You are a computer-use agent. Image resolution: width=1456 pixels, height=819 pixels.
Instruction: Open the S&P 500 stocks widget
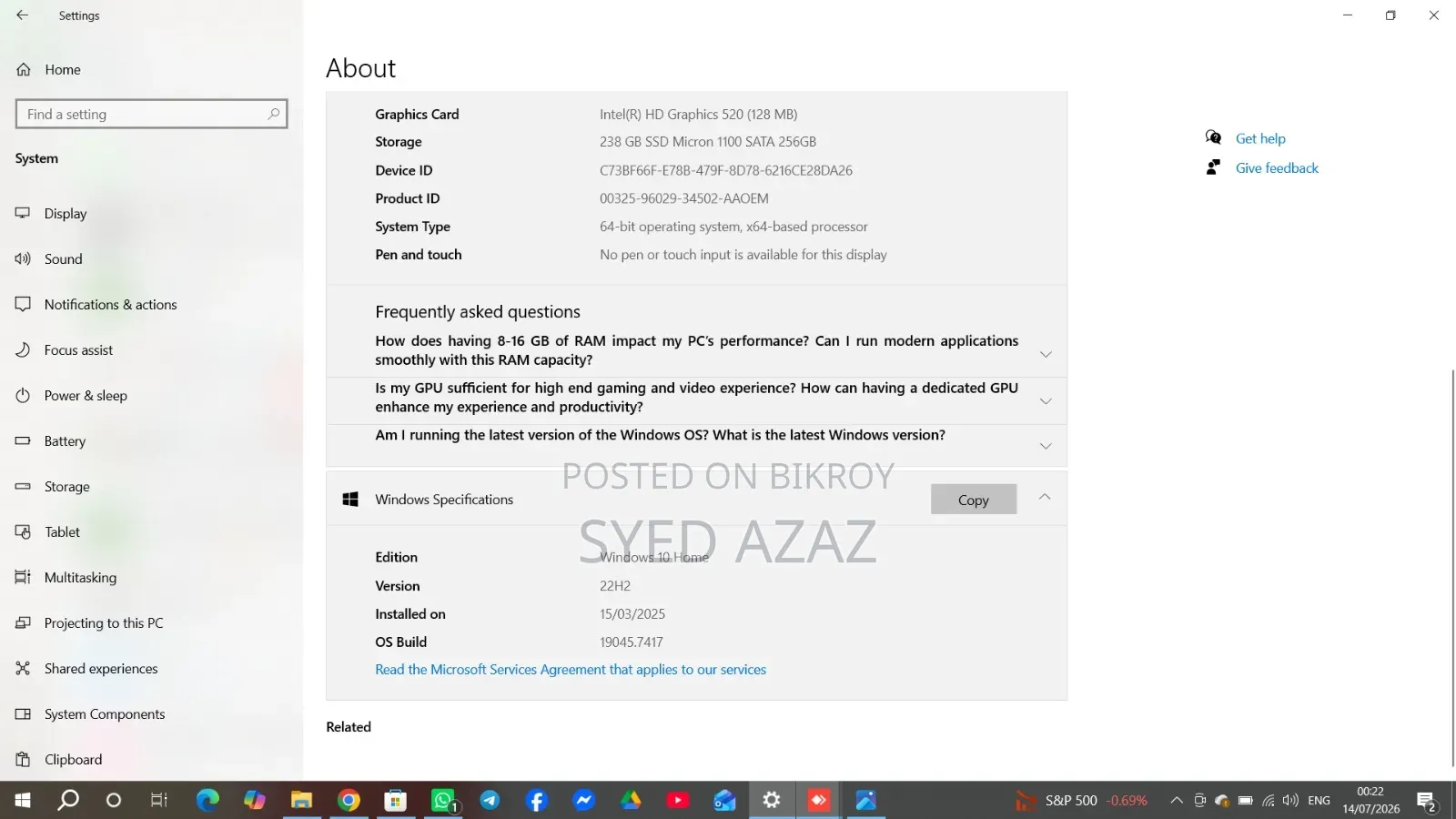[1081, 801]
